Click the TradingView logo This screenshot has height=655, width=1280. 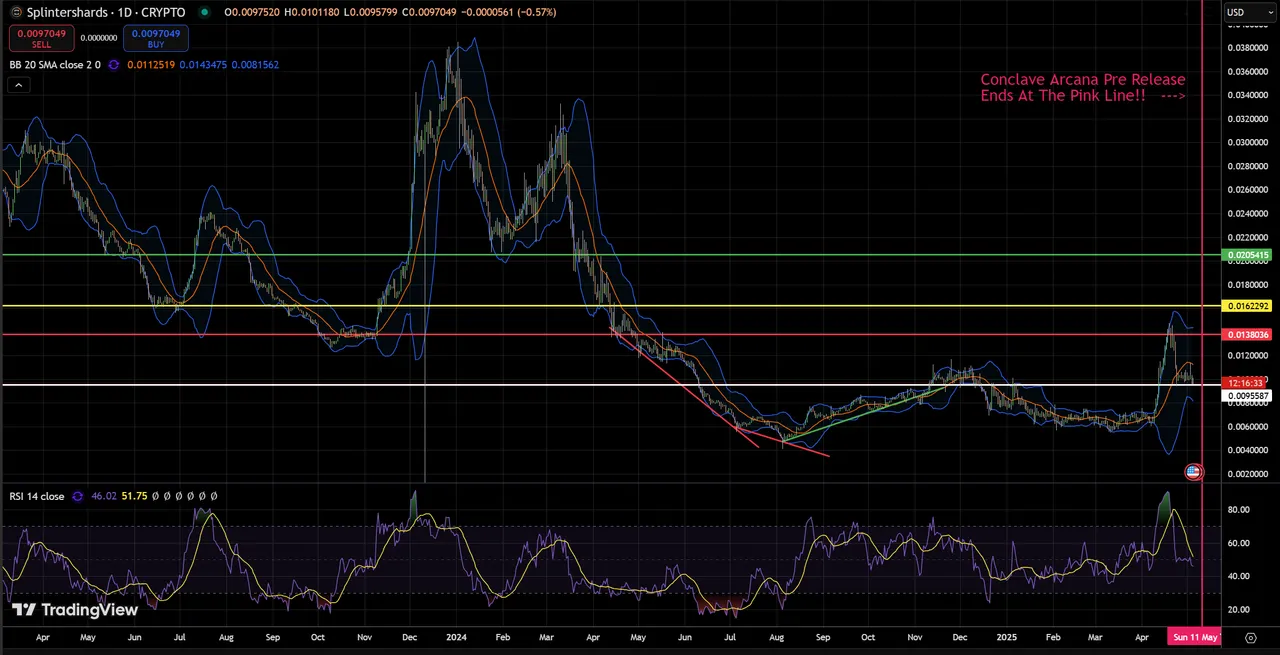75,609
